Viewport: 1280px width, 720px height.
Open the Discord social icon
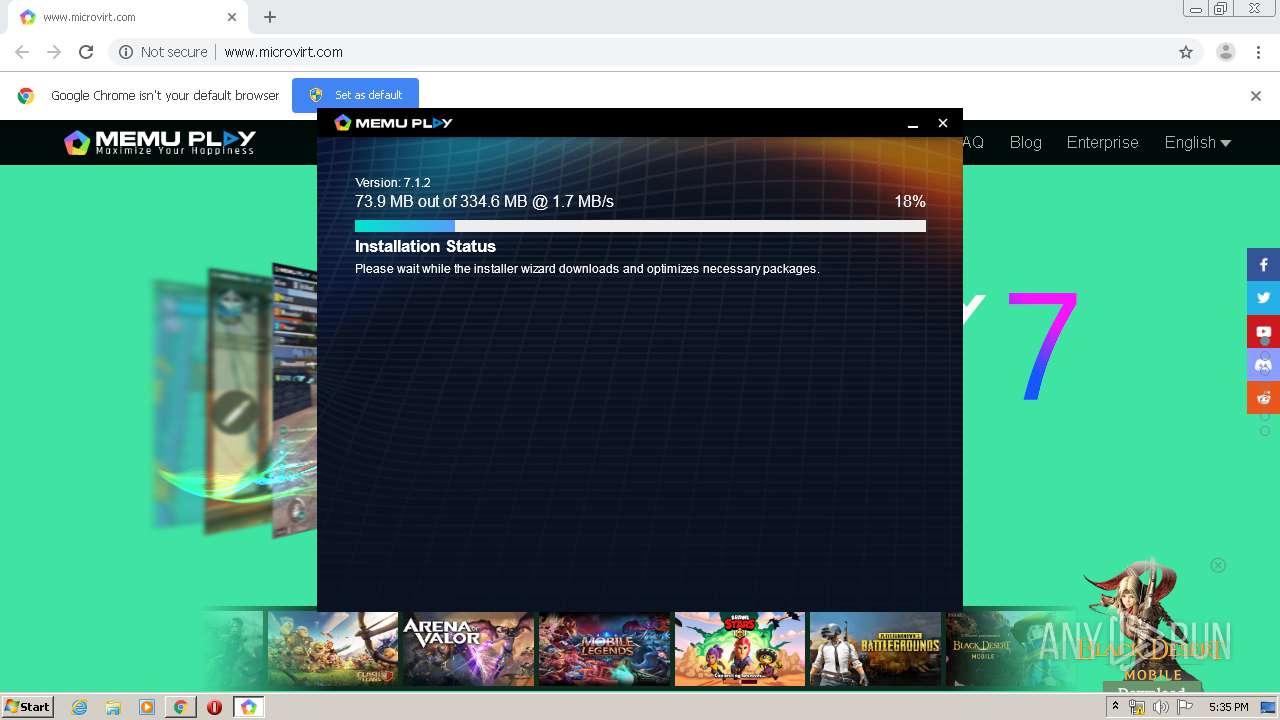tap(1263, 364)
